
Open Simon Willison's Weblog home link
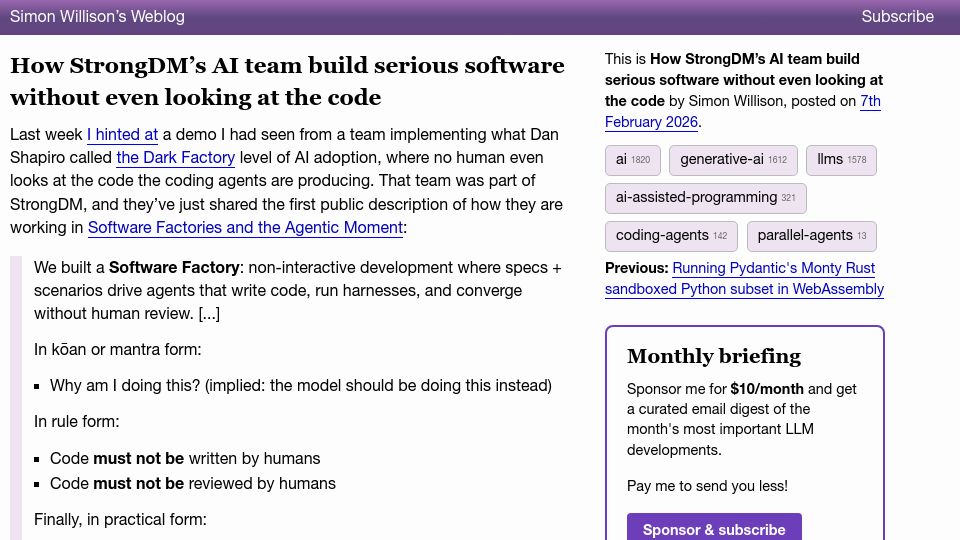click(97, 17)
